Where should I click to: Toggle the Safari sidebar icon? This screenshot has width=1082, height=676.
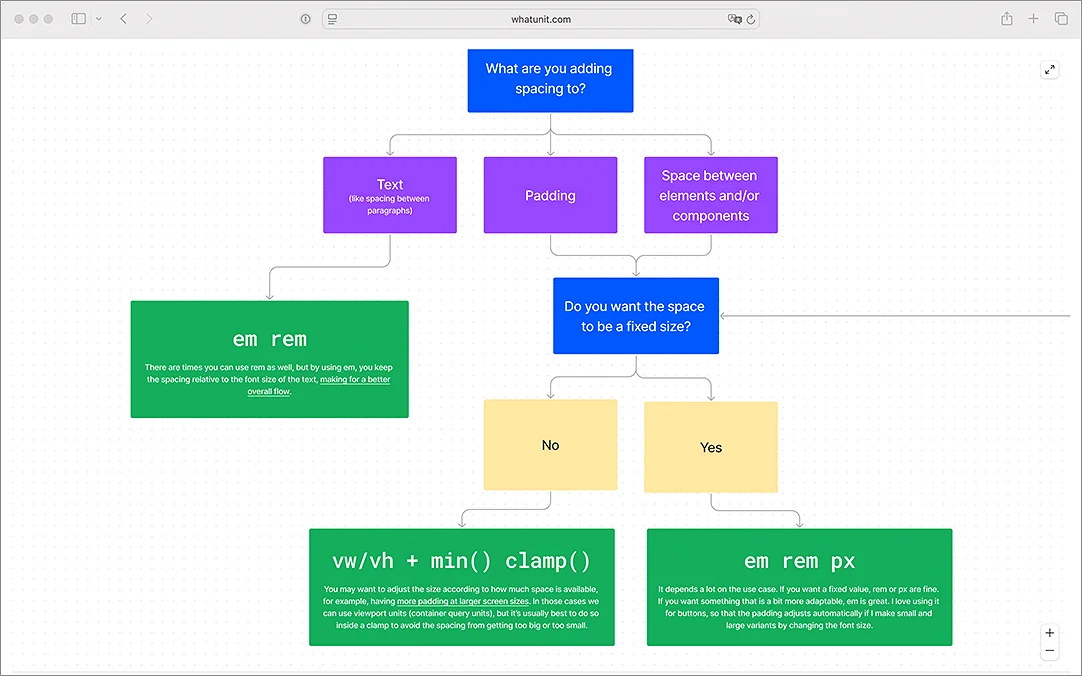(79, 19)
